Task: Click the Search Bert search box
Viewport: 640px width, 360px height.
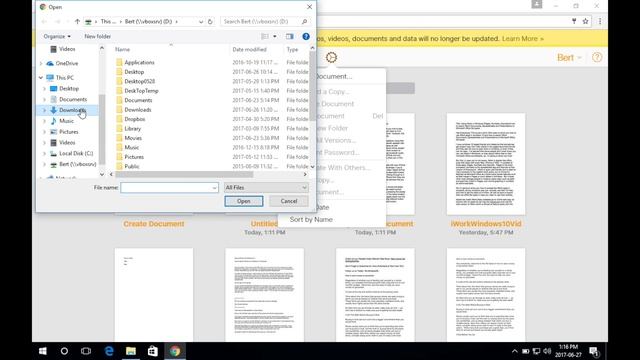Action: click(262, 21)
